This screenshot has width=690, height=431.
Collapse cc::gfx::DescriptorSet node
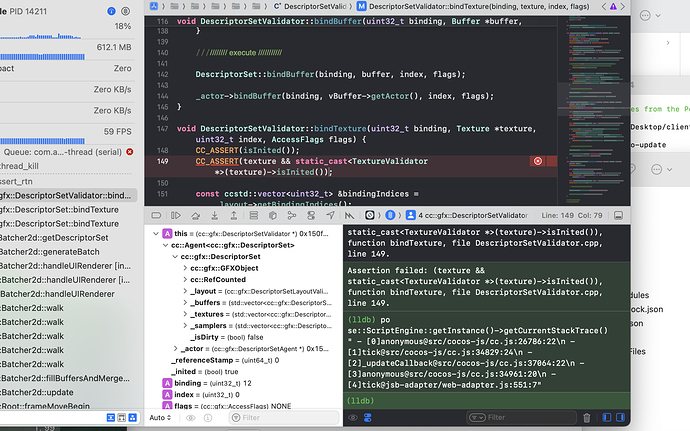175,257
